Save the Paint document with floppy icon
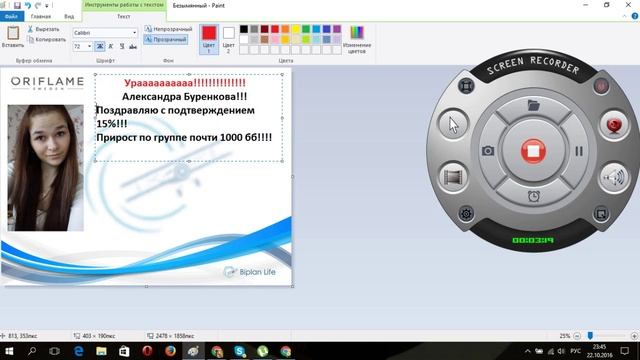640x360 pixels. [x=17, y=5]
